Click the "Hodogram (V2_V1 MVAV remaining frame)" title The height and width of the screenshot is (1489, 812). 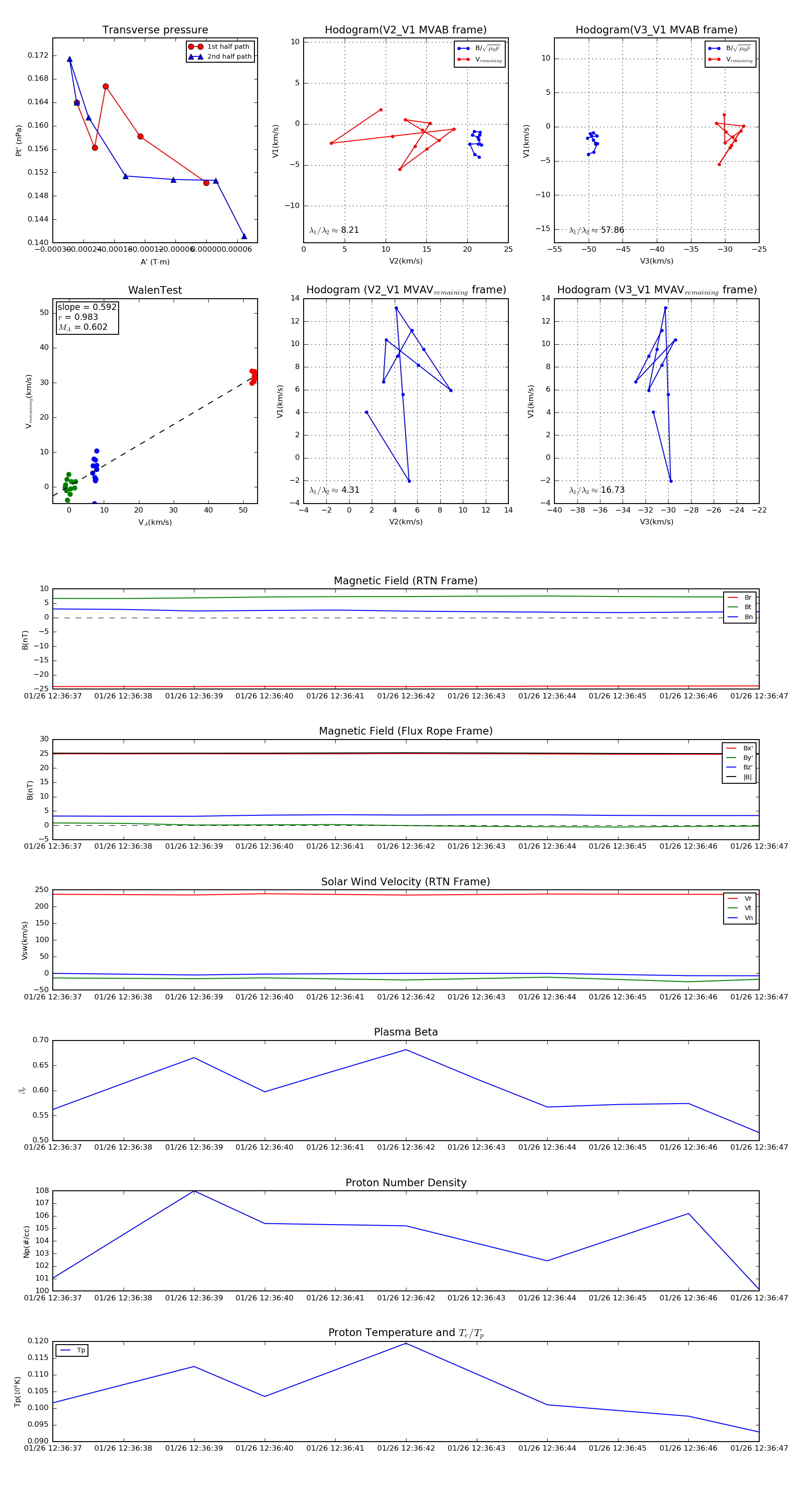(x=406, y=290)
